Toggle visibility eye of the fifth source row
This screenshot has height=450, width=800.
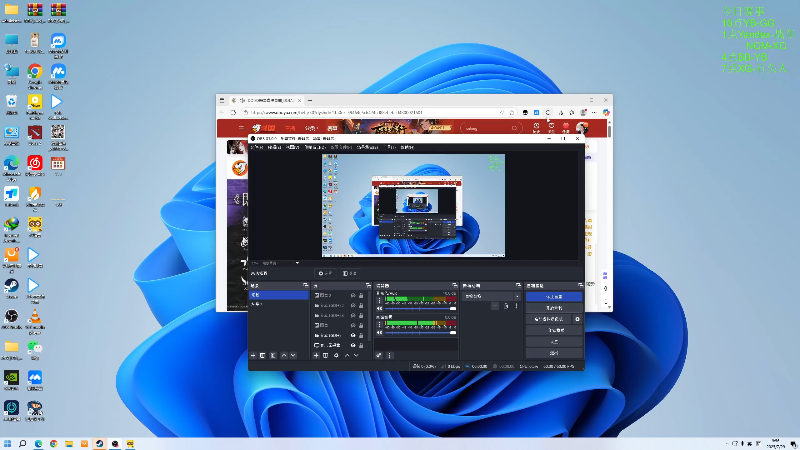353,336
